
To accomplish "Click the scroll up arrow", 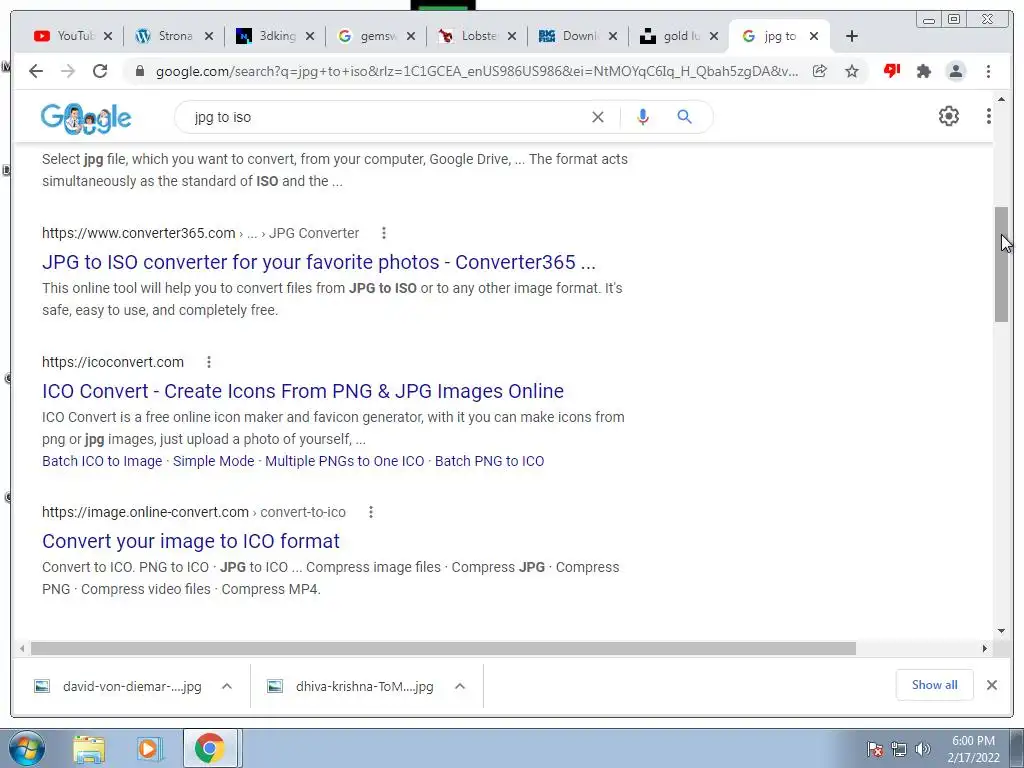I will click(x=1001, y=99).
